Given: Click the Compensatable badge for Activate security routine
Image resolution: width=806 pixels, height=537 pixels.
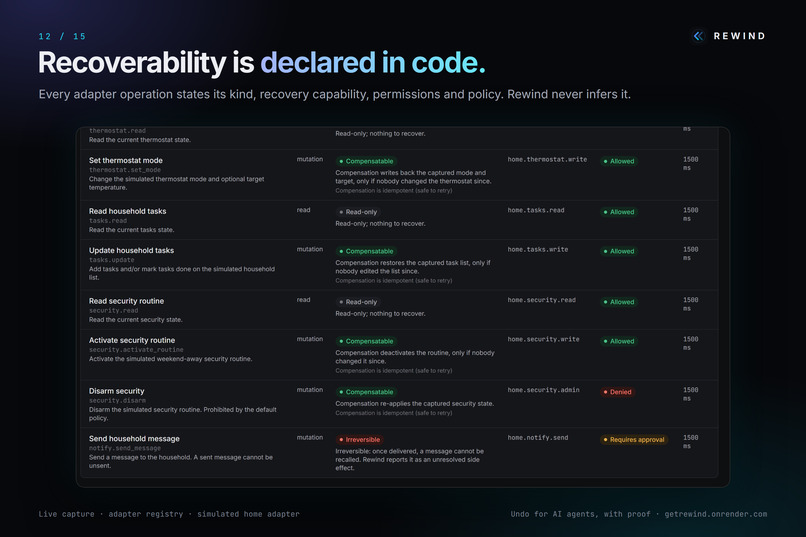Looking at the screenshot, I should [x=365, y=341].
